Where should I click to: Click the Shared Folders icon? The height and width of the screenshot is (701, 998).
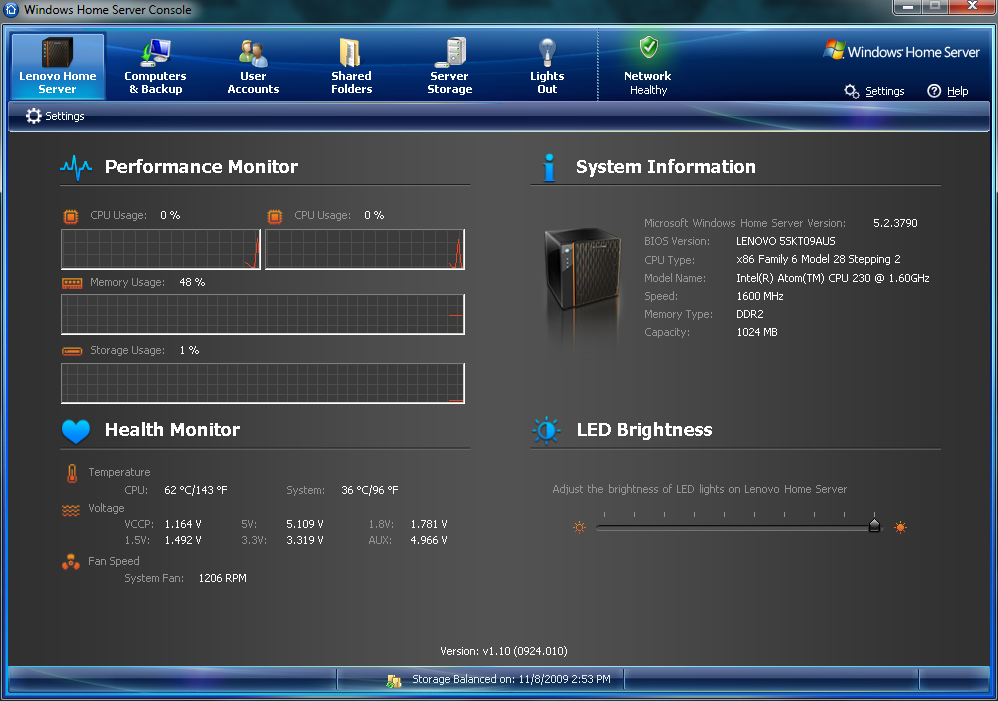click(351, 53)
